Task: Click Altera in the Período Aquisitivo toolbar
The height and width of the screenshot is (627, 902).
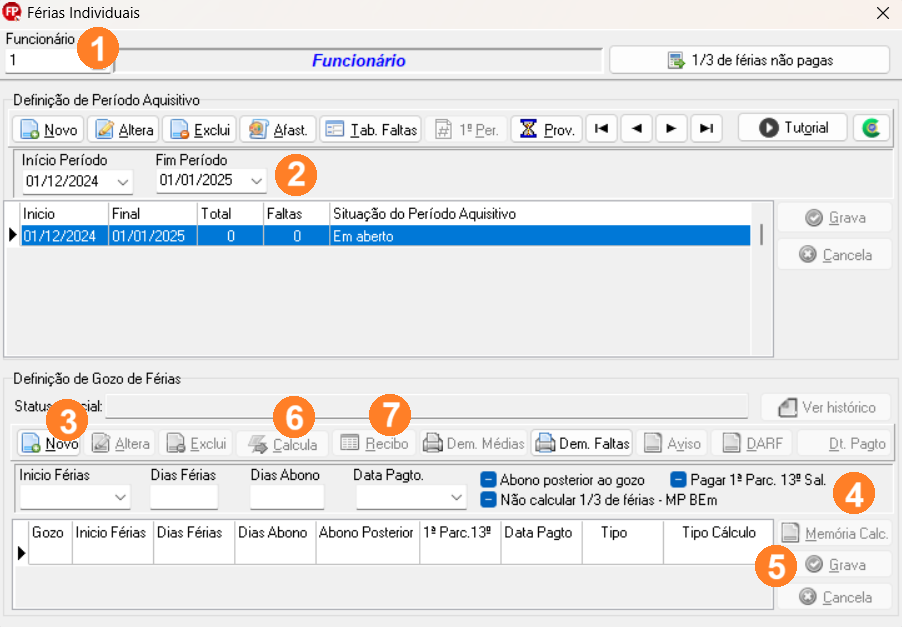Action: tap(124, 129)
